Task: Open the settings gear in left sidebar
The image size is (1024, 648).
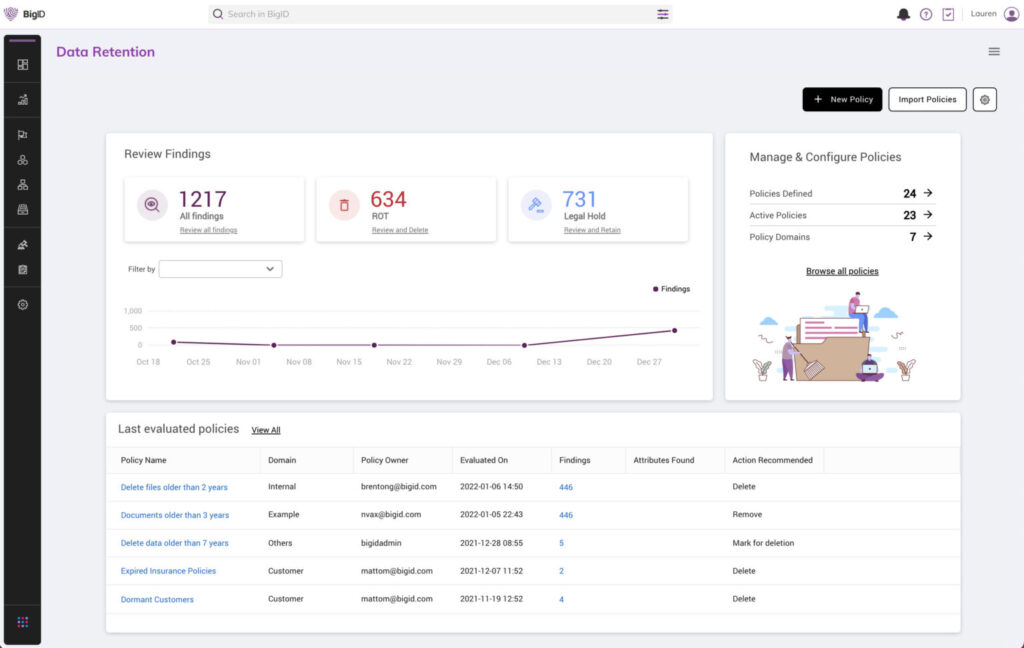Action: coord(23,304)
